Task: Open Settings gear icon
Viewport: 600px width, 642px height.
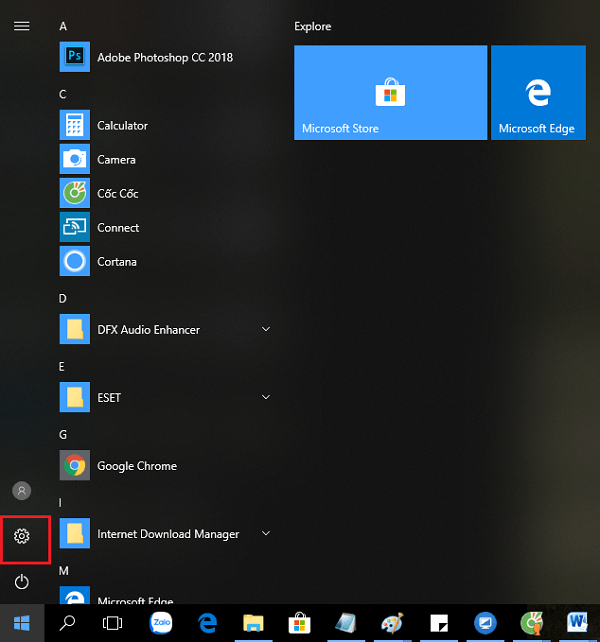Action: pyautogui.click(x=22, y=537)
